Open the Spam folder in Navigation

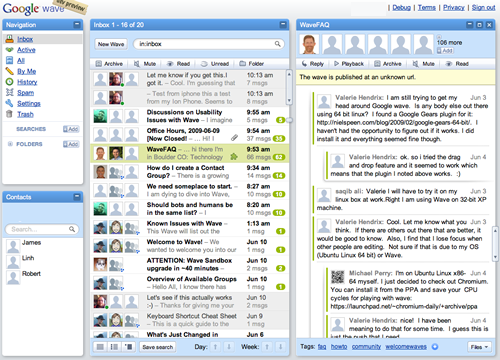[26, 93]
